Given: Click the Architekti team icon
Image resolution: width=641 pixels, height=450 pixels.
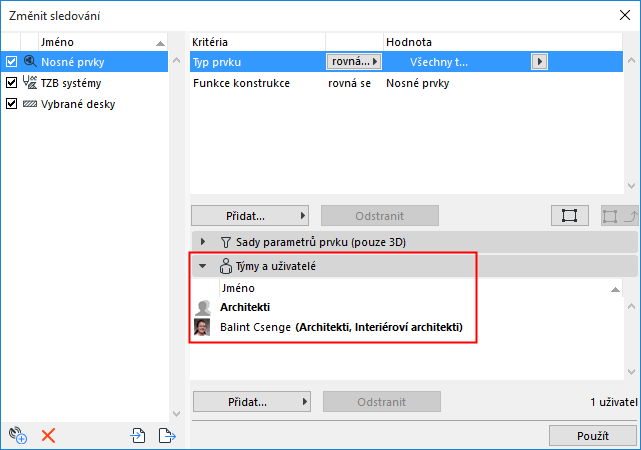Looking at the screenshot, I should (201, 307).
